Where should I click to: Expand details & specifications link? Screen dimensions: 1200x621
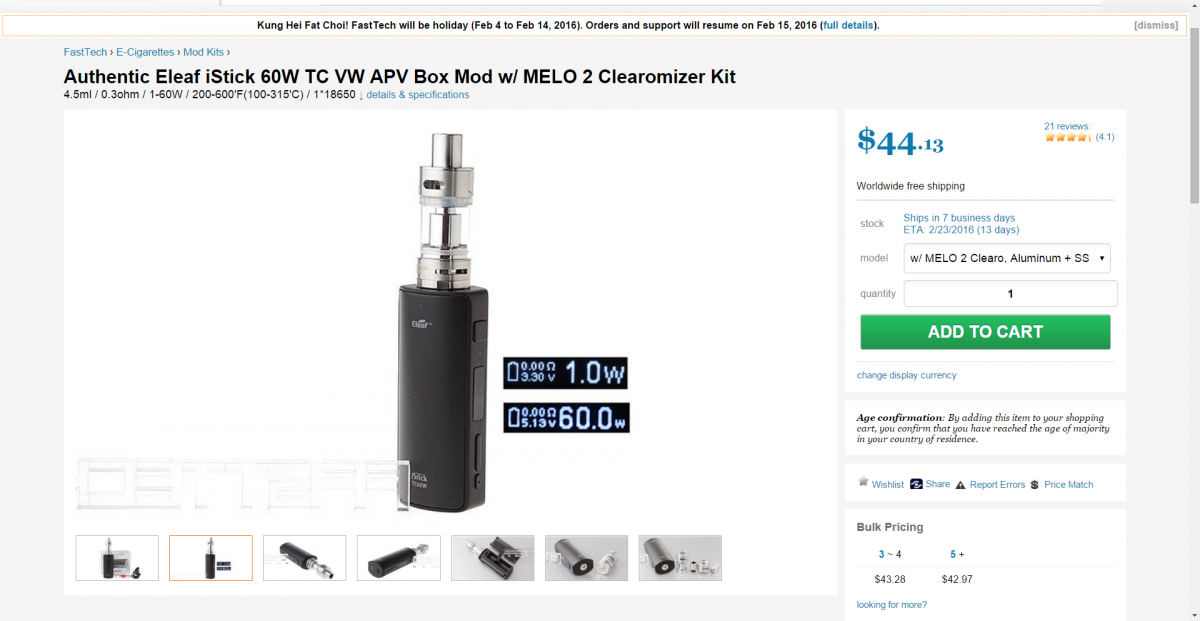click(414, 95)
